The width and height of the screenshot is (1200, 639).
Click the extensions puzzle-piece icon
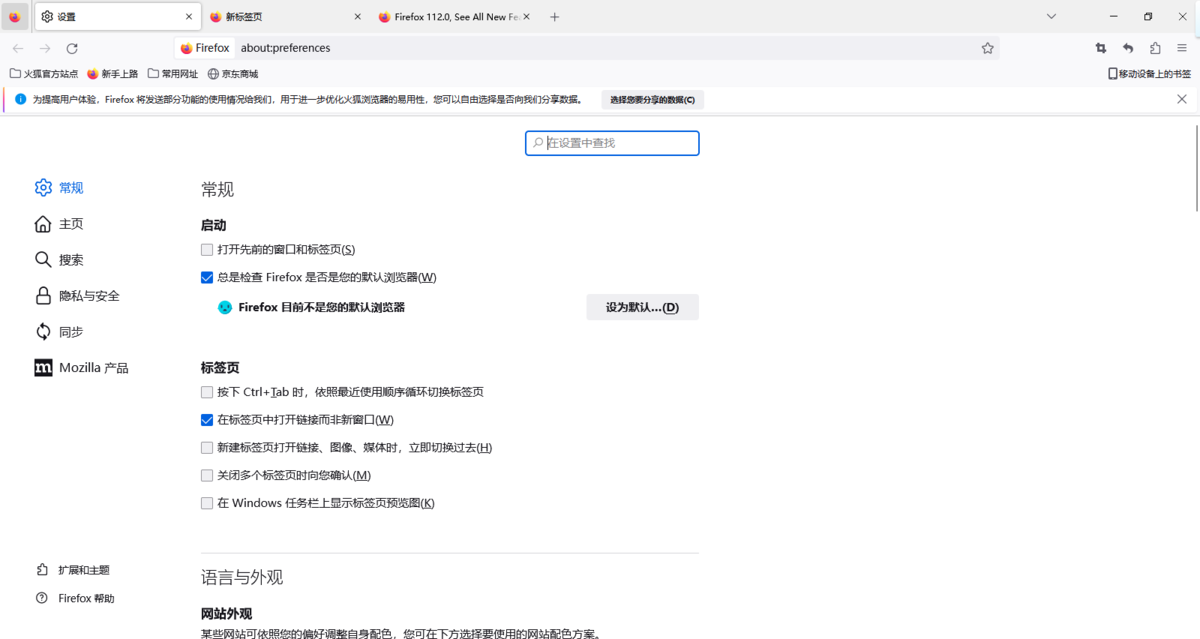pyautogui.click(x=1155, y=48)
